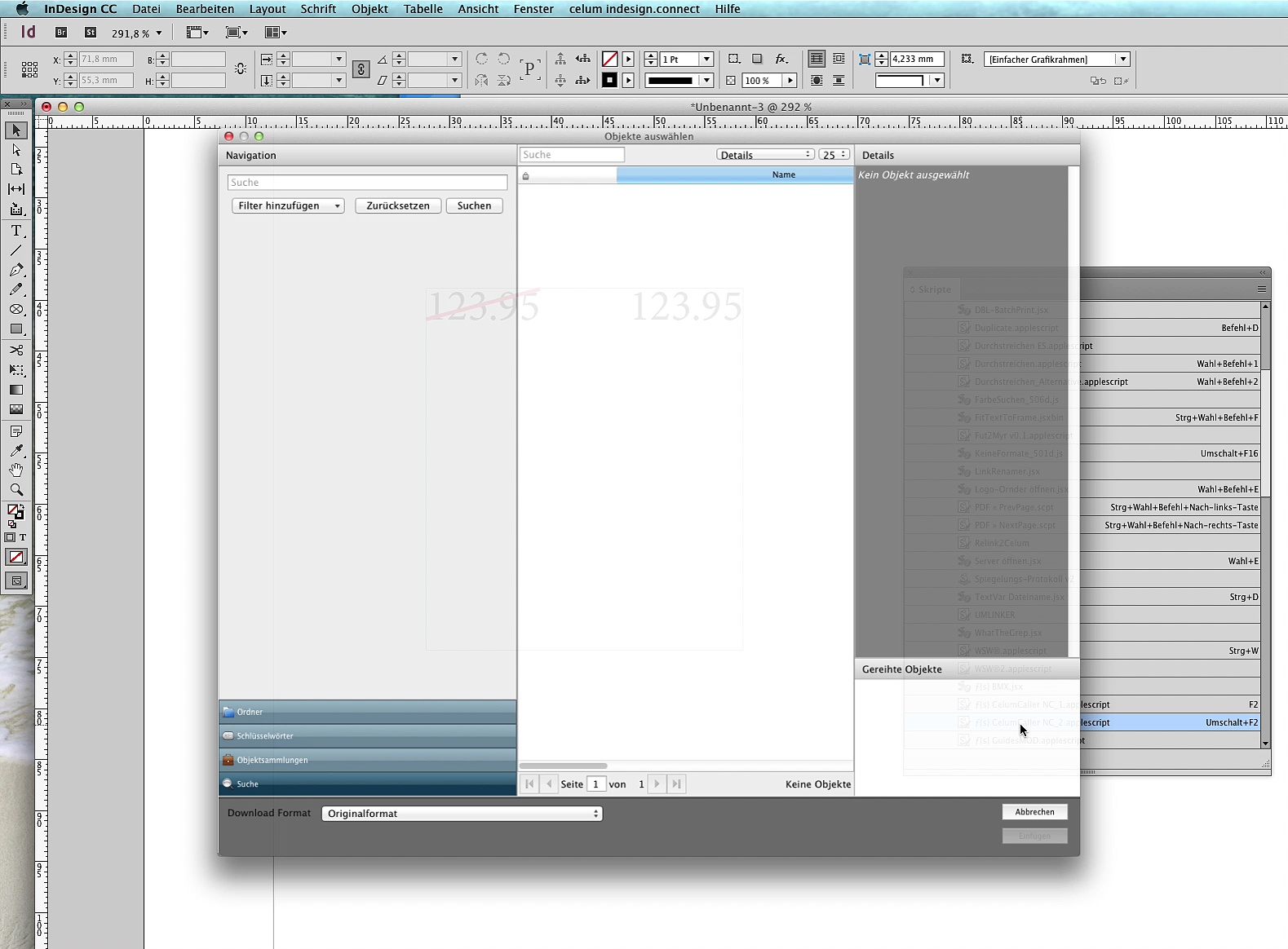Click the Abbrechen button
This screenshot has height=949, width=1288.
click(x=1034, y=812)
